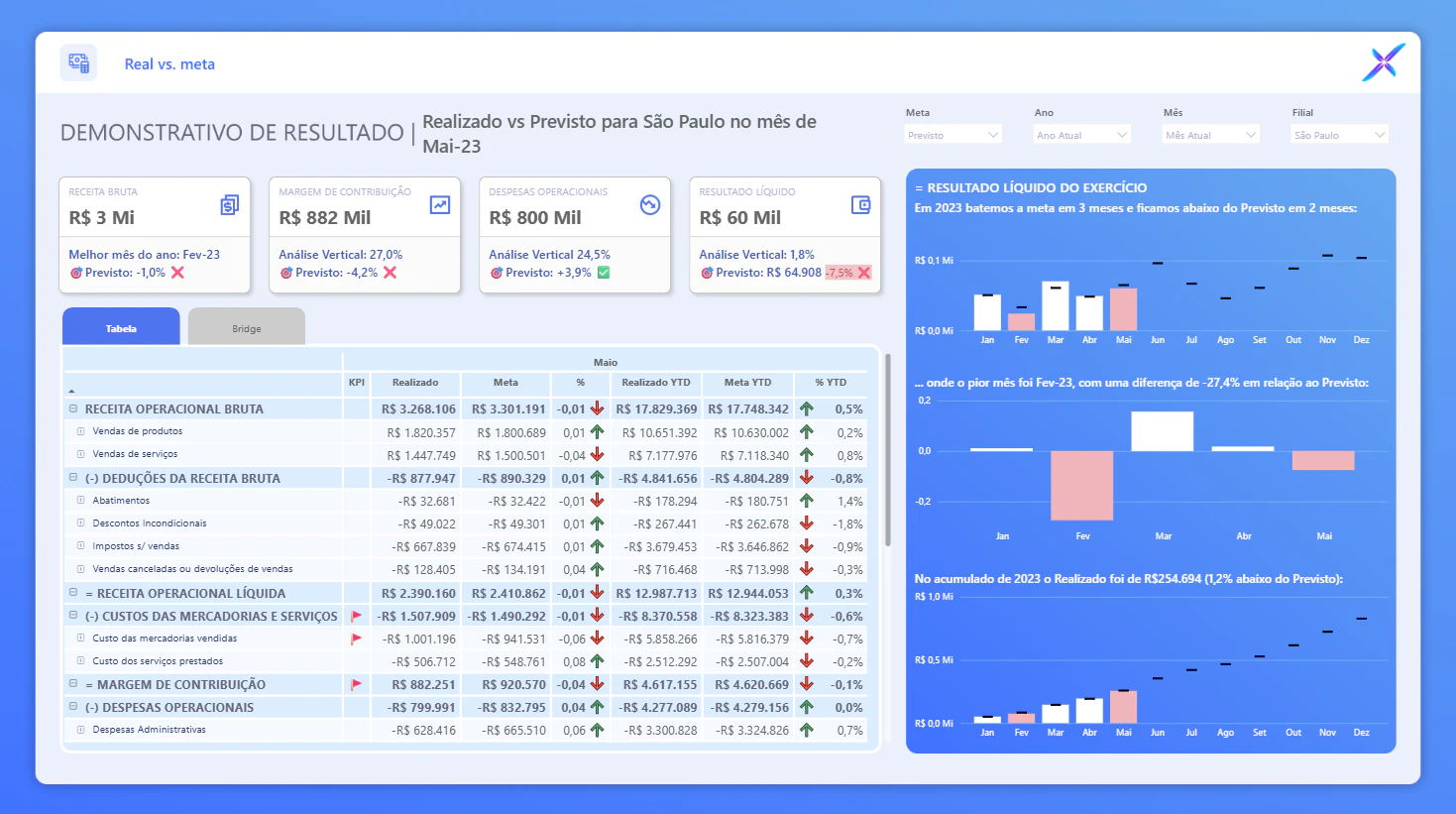This screenshot has height=814, width=1456.
Task: Click the Vendas canceladas ou devoluções de vendas label
Action: tap(192, 569)
